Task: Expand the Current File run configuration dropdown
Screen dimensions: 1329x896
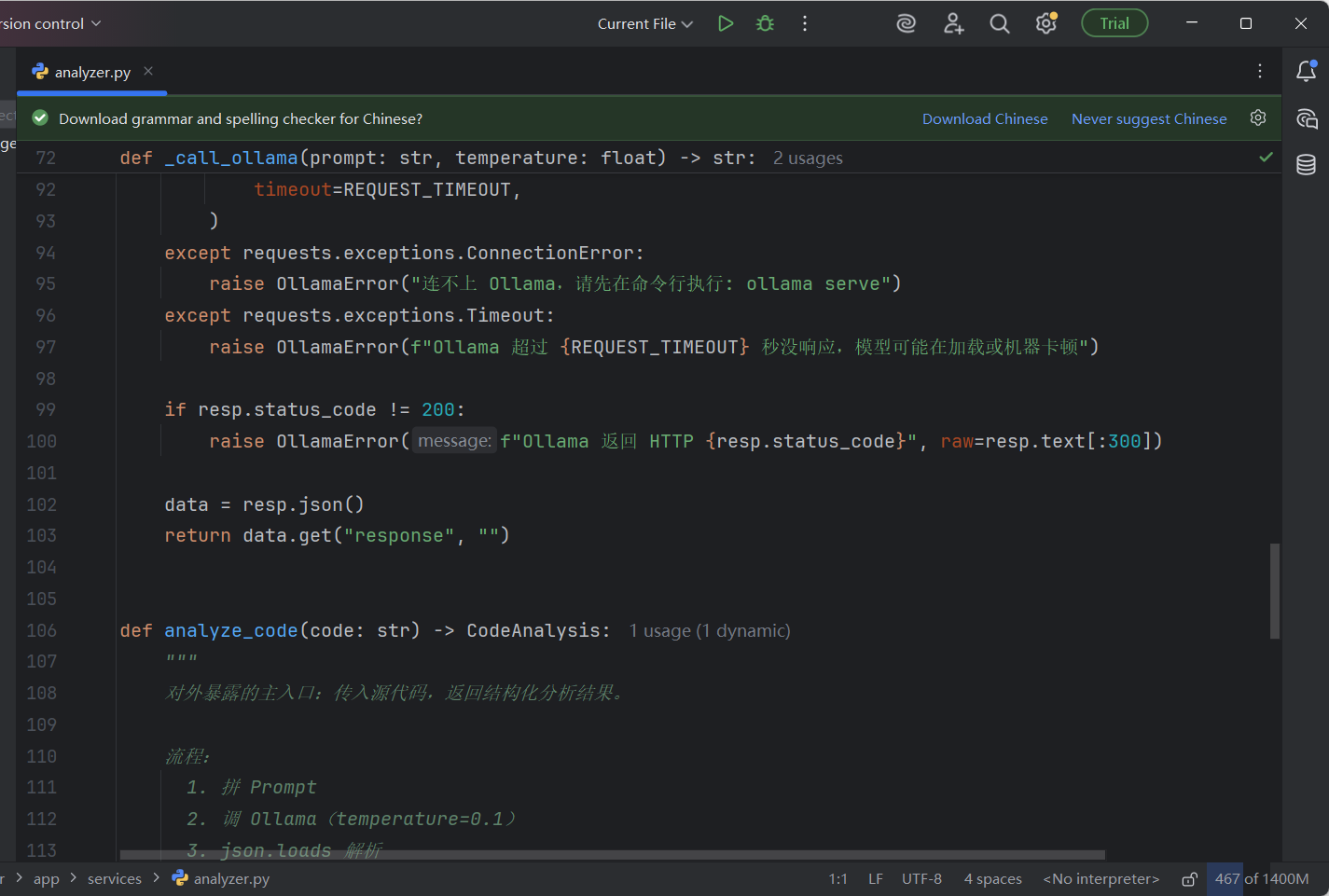Action: click(x=645, y=23)
